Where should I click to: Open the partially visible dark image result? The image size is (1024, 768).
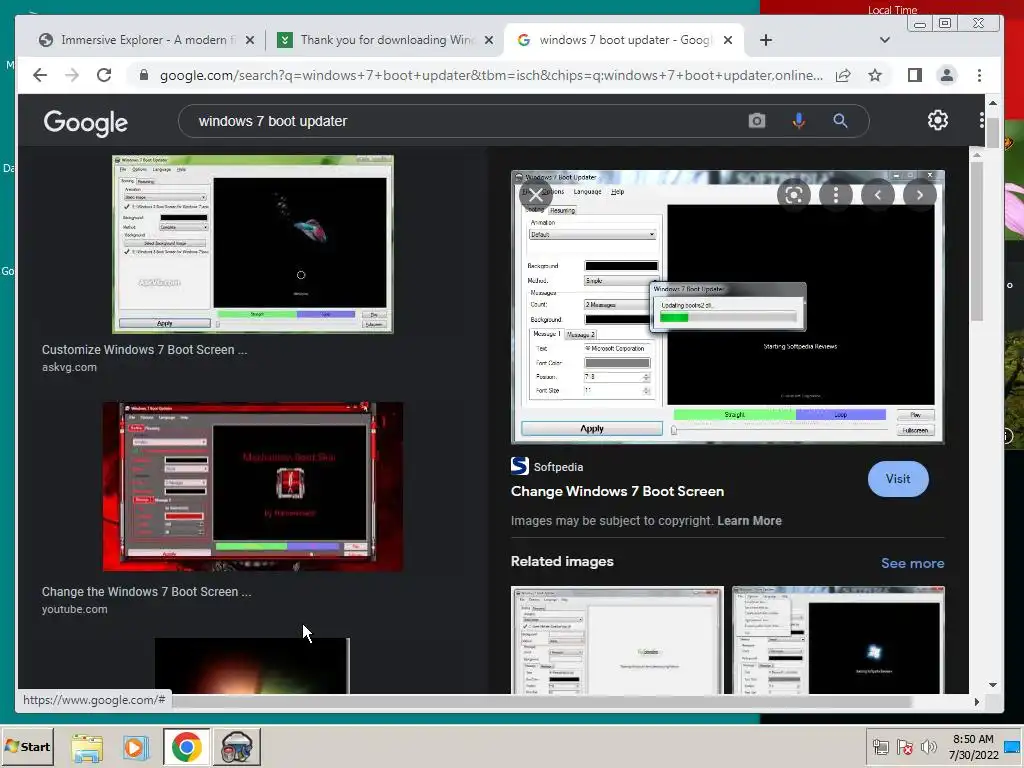point(252,665)
